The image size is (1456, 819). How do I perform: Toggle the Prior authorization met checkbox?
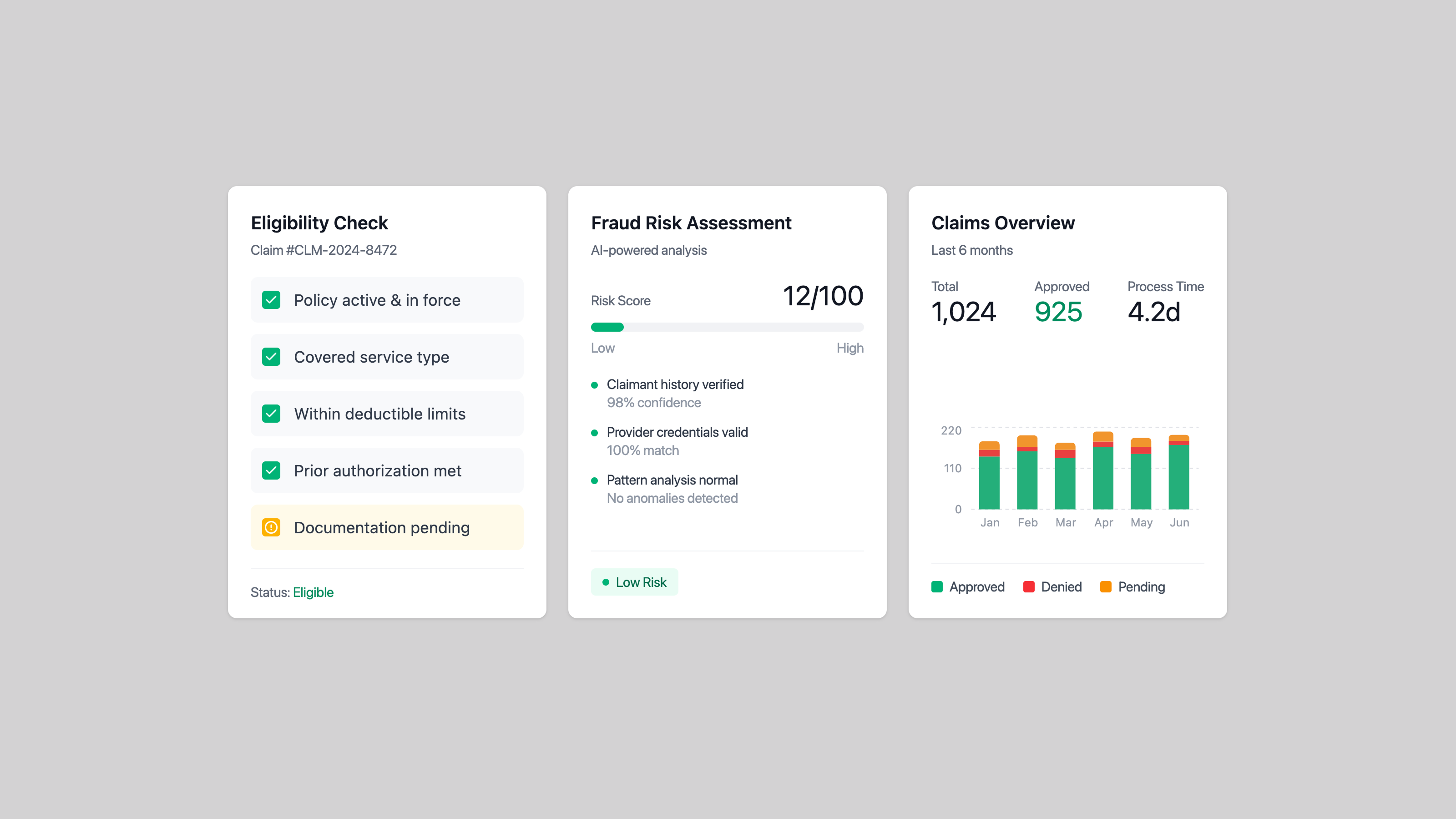pos(271,470)
